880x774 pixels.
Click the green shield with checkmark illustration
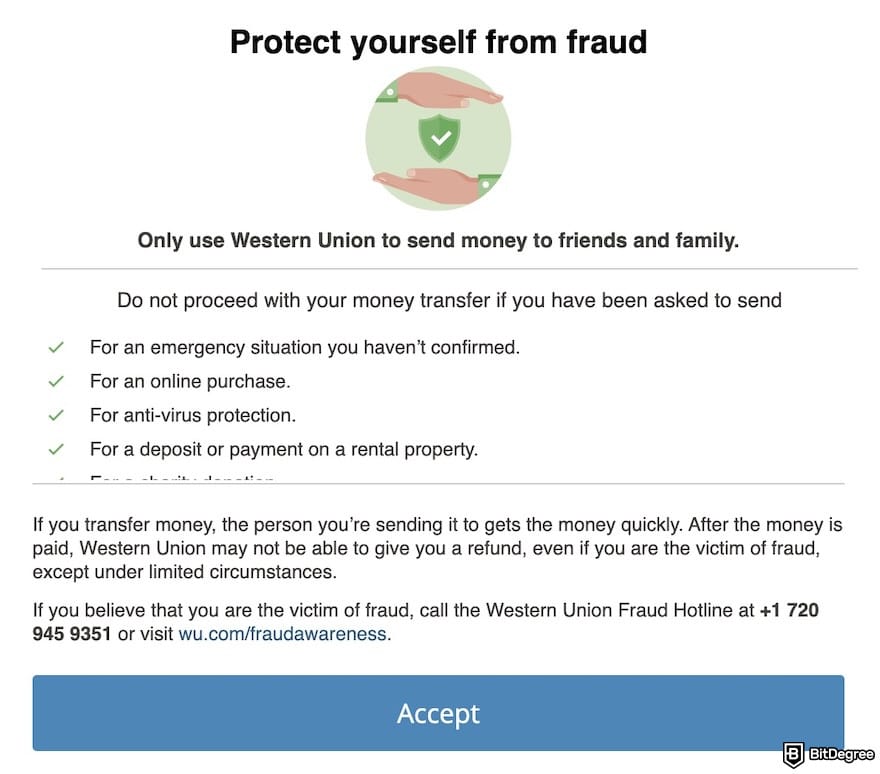[x=438, y=138]
